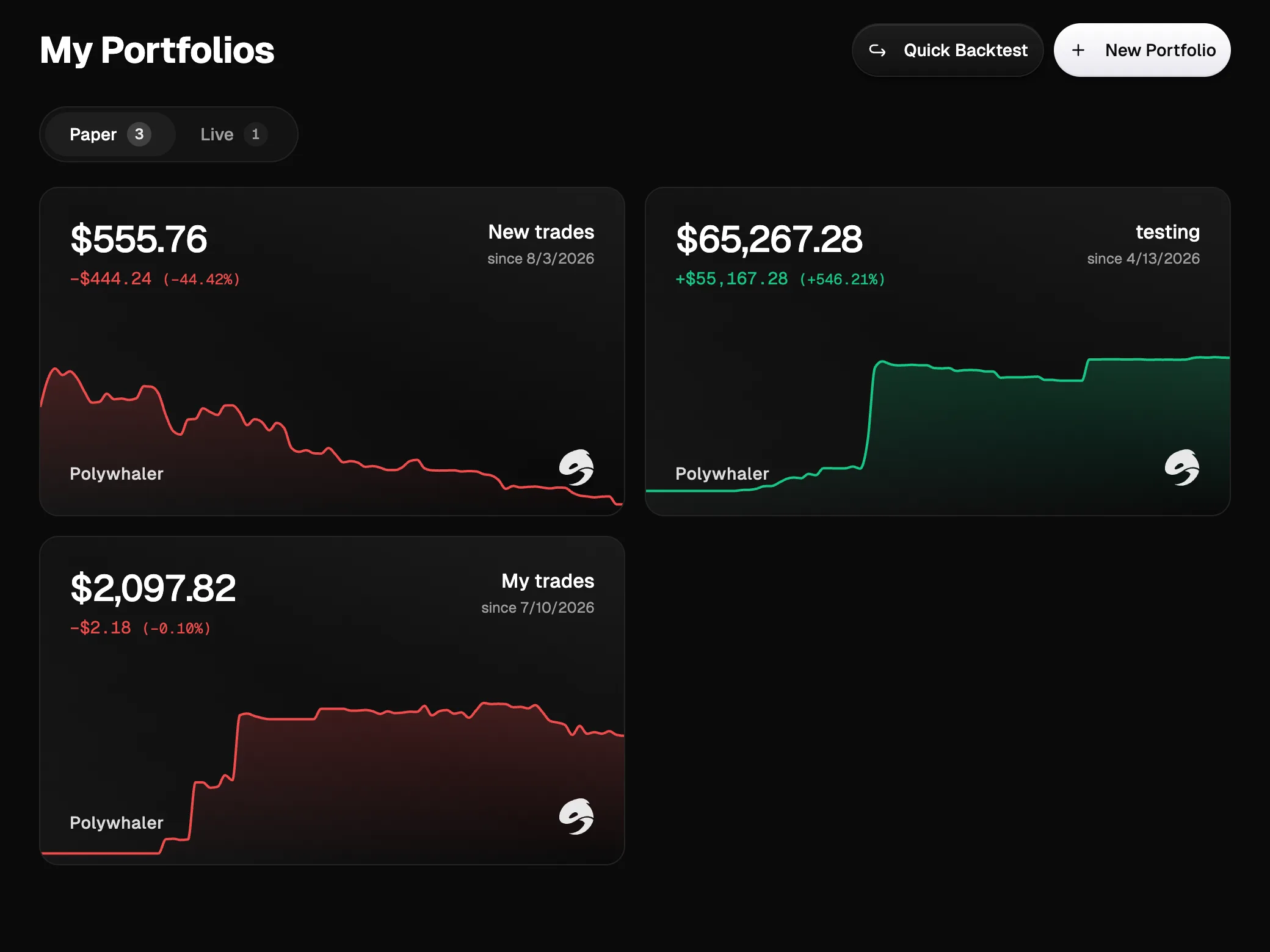Click the +$55,167.28 (+546.21%) gain figure
Screen dimensions: 1270x952
pos(780,279)
